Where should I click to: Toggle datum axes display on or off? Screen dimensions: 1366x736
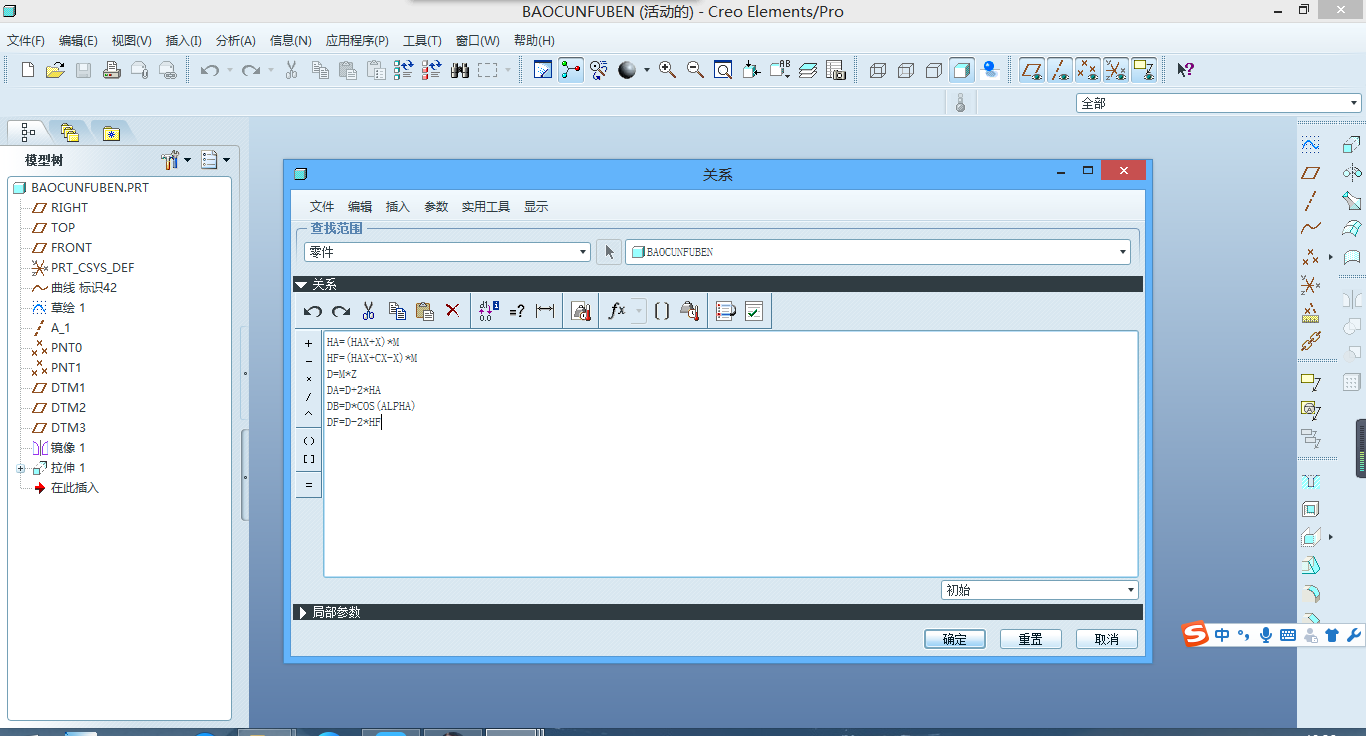click(x=1060, y=70)
